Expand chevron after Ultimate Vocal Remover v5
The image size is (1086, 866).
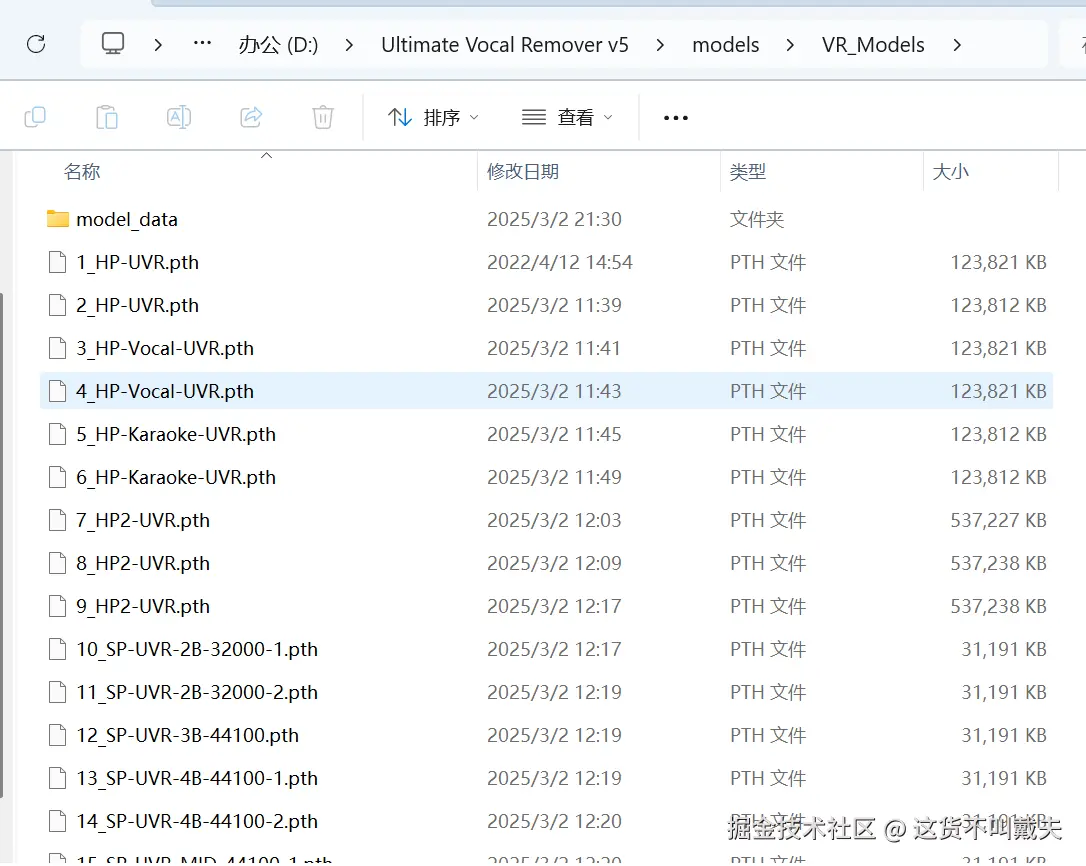click(x=660, y=45)
